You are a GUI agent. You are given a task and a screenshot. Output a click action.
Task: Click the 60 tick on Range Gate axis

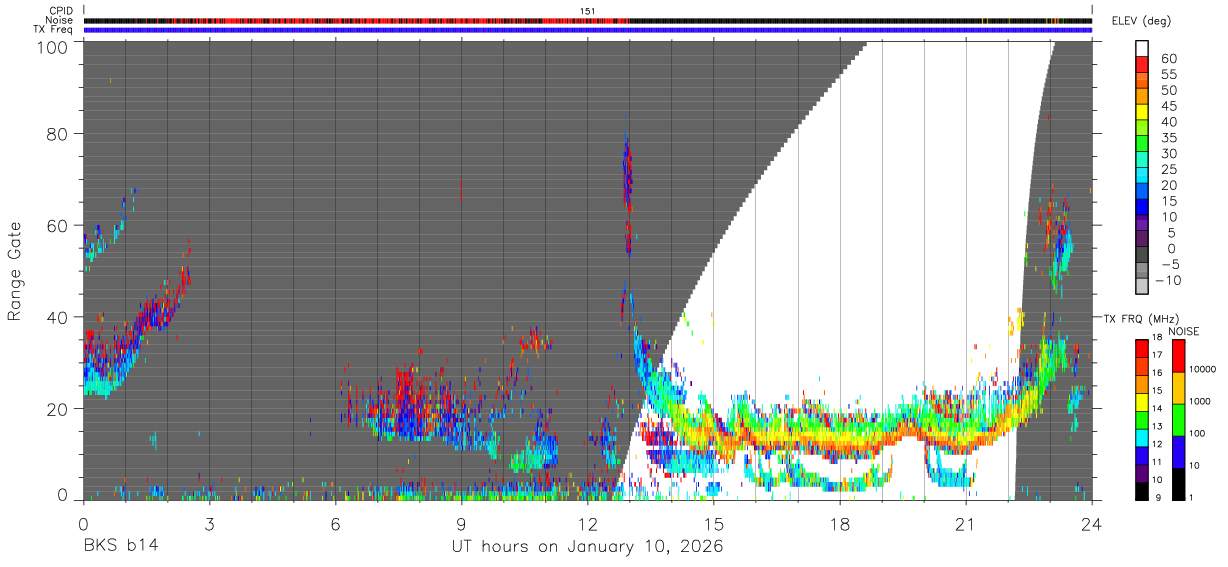point(57,225)
